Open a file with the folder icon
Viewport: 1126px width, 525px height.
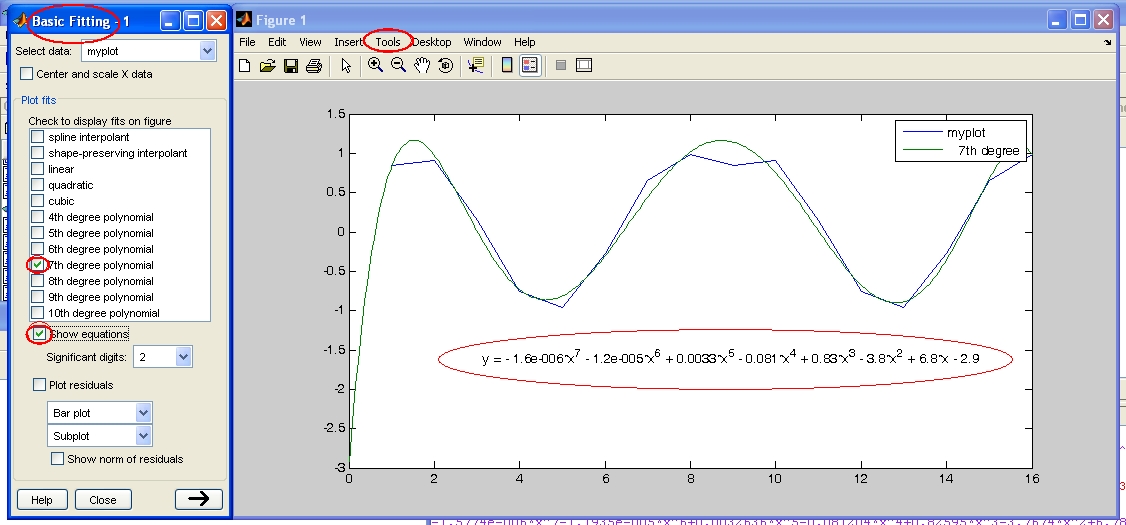pyautogui.click(x=267, y=66)
